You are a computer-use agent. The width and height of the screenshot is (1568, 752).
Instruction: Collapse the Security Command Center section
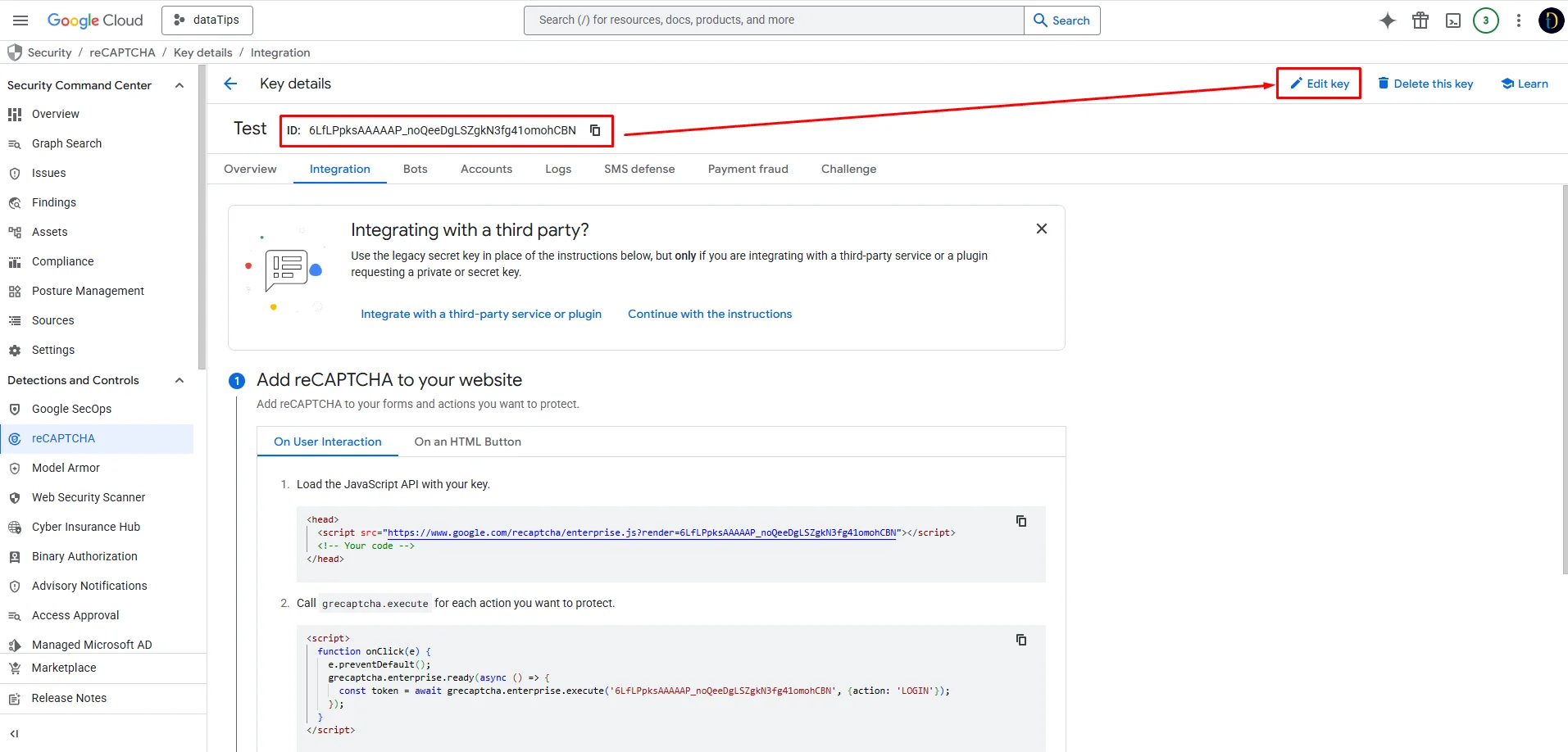[x=180, y=85]
